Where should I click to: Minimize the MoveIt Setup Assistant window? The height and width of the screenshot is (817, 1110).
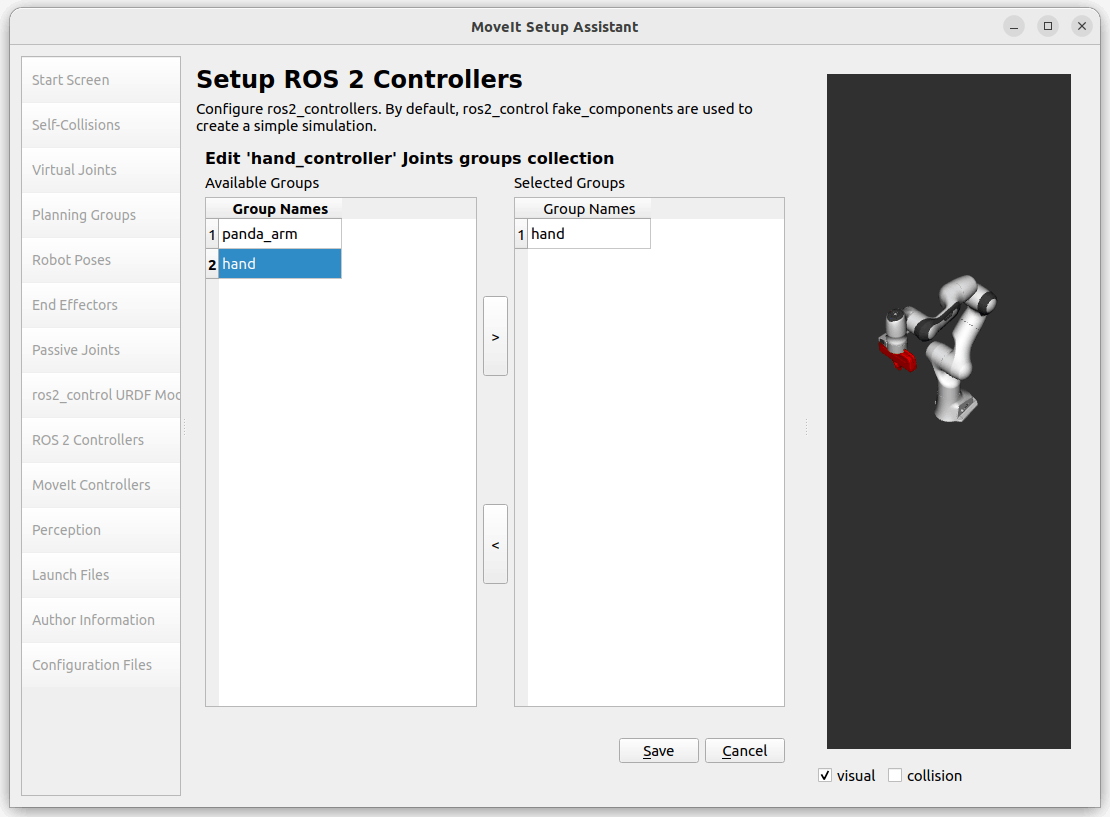tap(1014, 27)
